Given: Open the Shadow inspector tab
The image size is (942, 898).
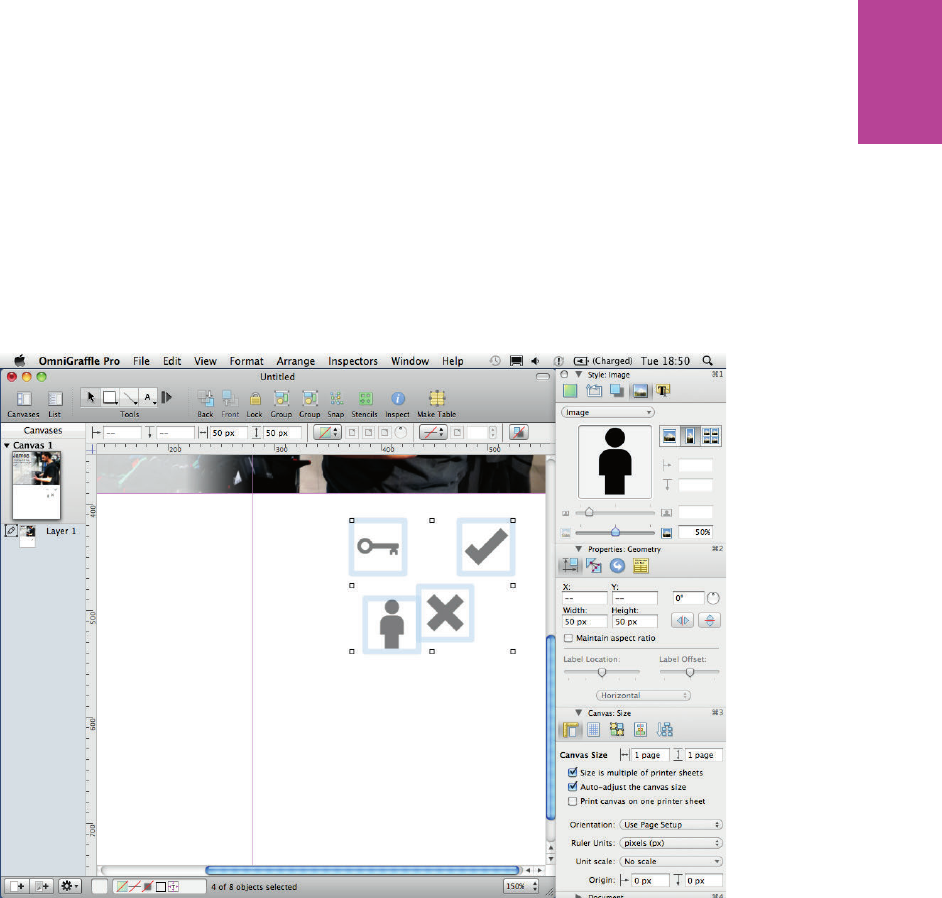Looking at the screenshot, I should pos(616,391).
